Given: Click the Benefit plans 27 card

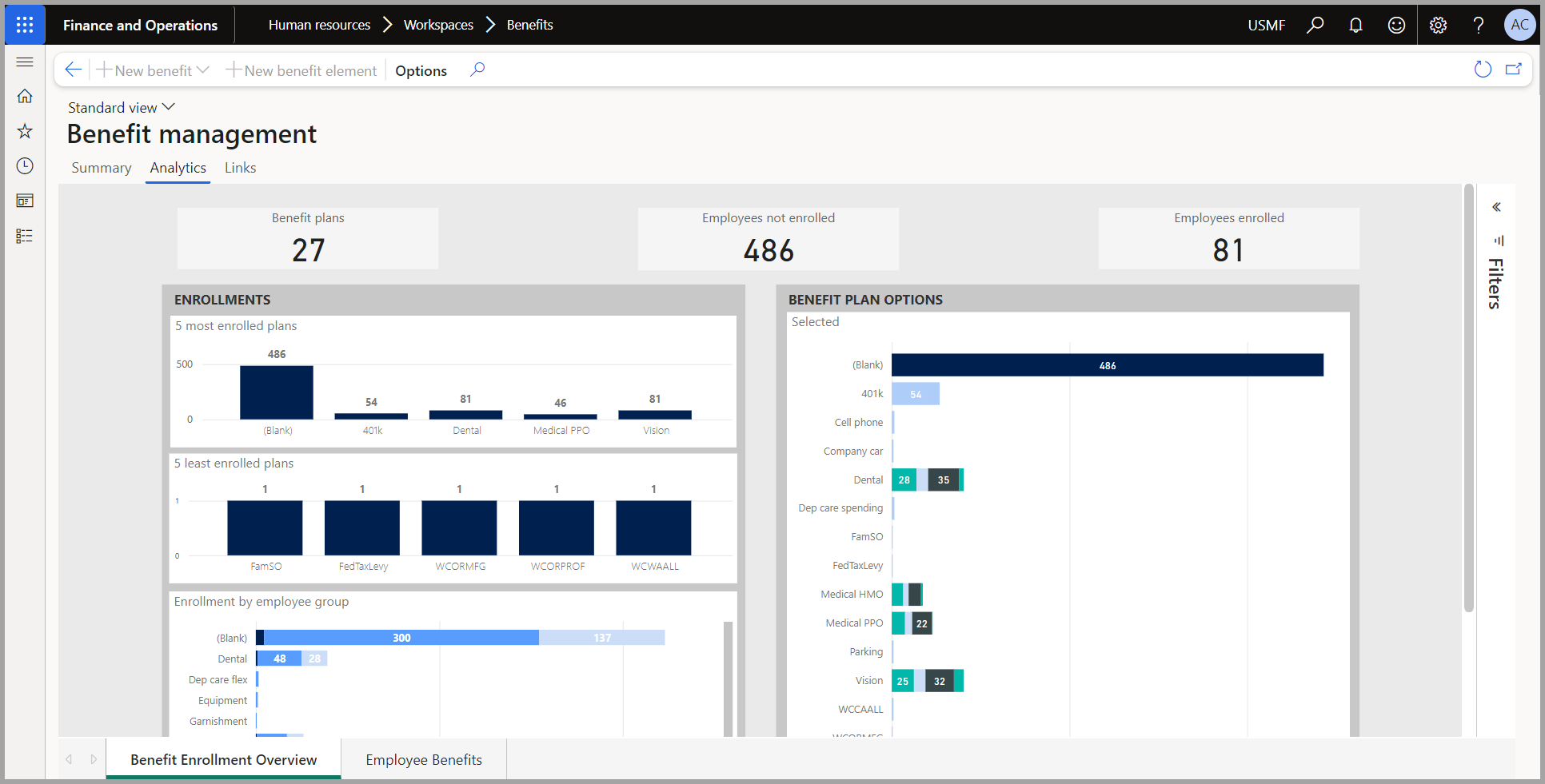Looking at the screenshot, I should 308,238.
